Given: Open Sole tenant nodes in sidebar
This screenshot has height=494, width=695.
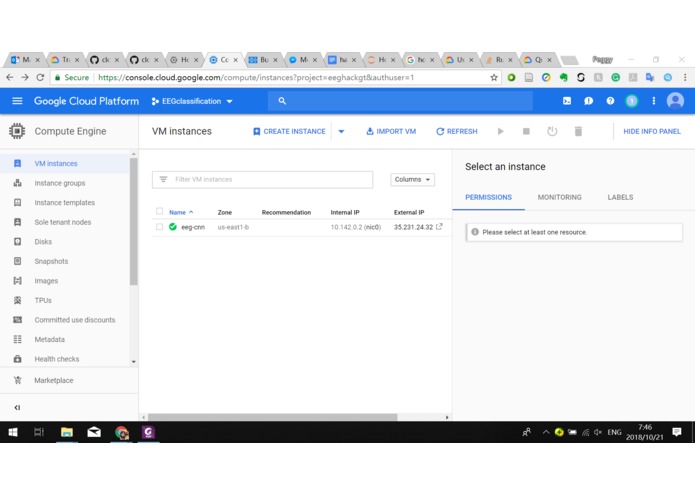Looking at the screenshot, I should point(65,222).
